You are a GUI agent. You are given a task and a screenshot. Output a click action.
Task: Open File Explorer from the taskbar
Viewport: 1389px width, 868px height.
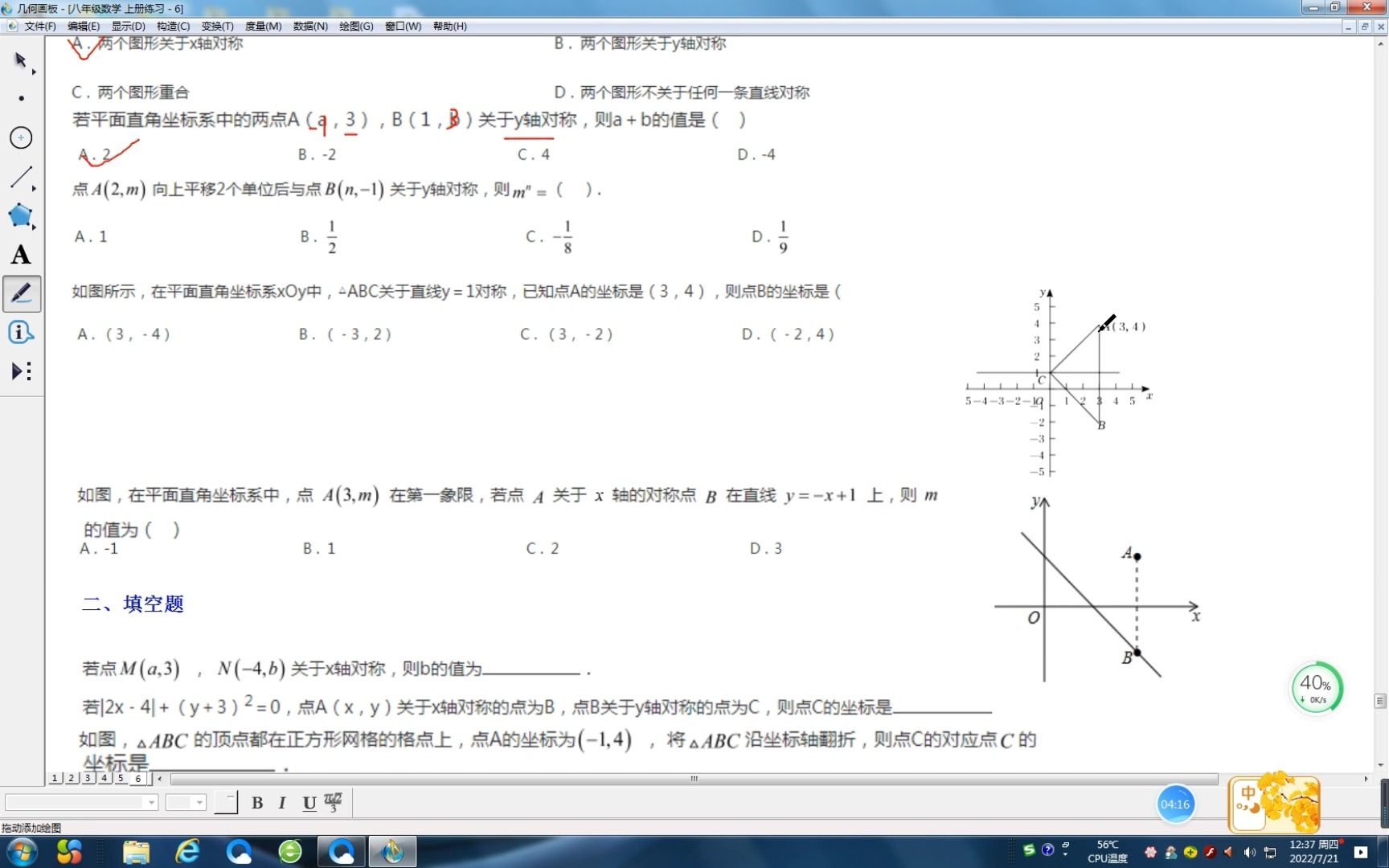136,851
